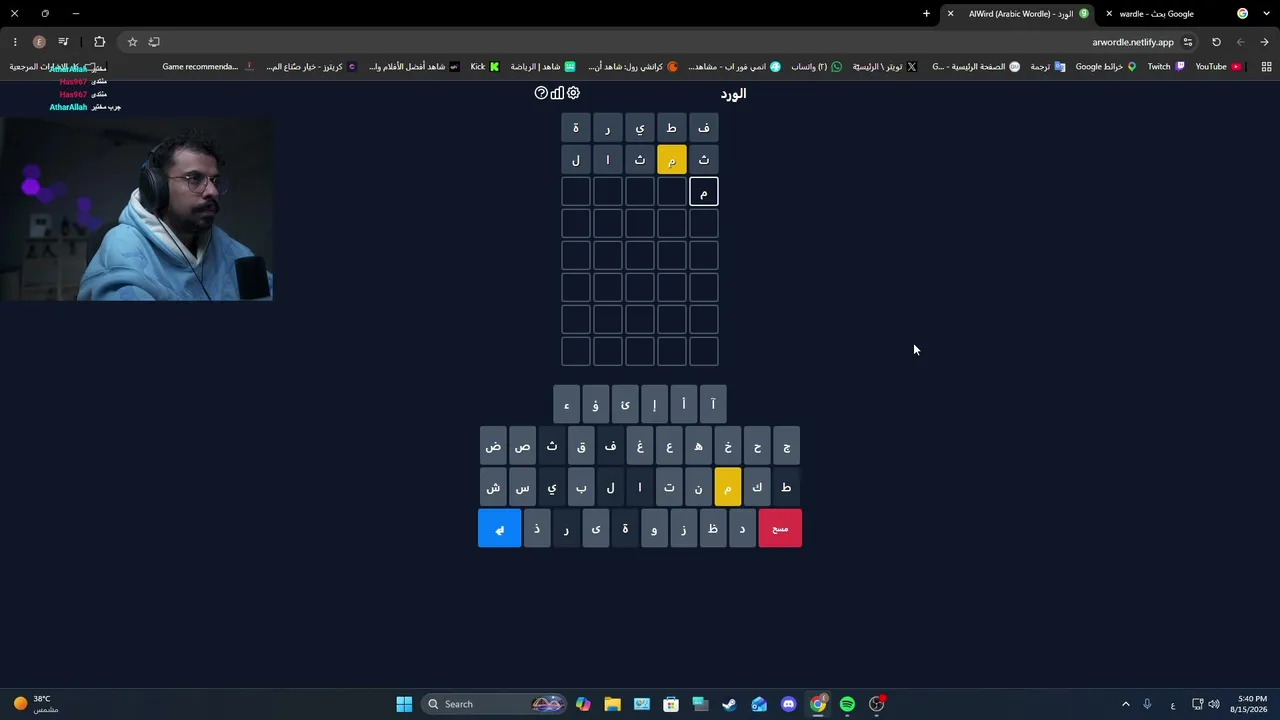Tap the ج key on the keyboard

point(787,446)
